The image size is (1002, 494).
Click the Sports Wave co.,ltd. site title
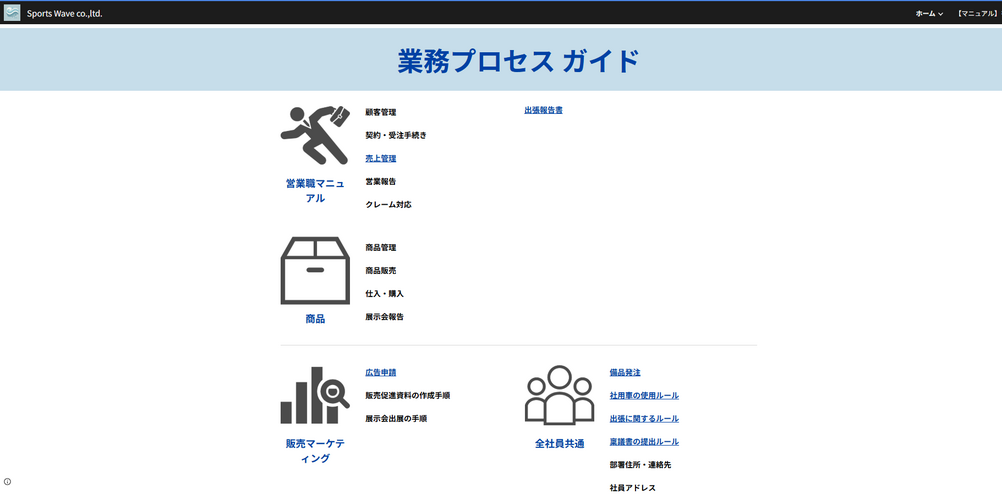click(x=64, y=13)
